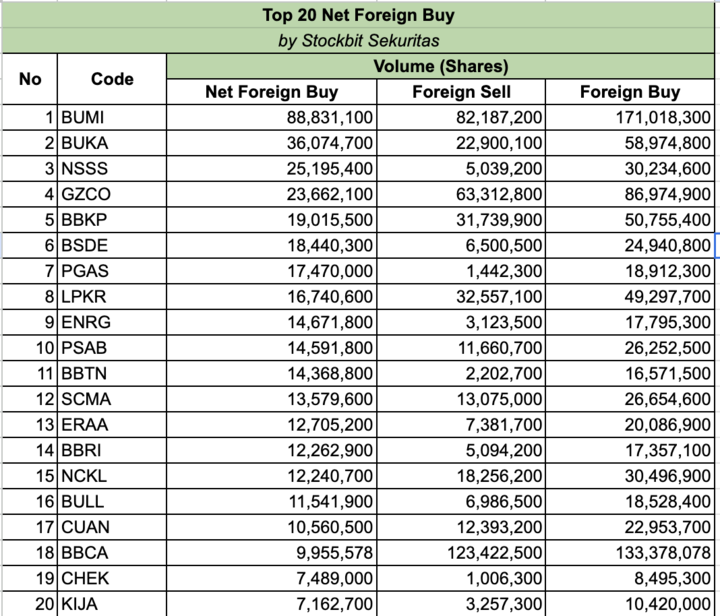Select the "by Stockbit Sekuritas" subtitle cell

357,41
